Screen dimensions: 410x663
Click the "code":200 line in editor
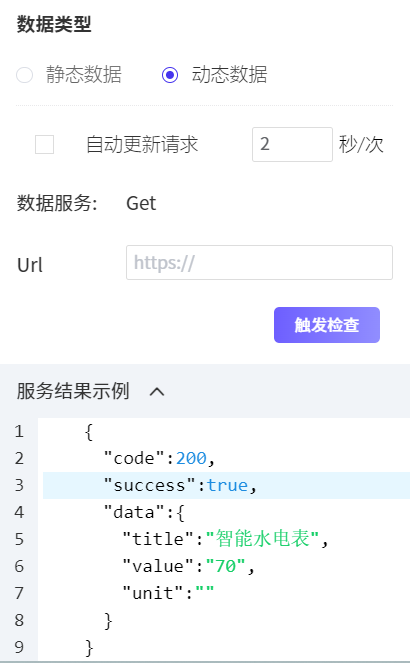click(x=160, y=458)
